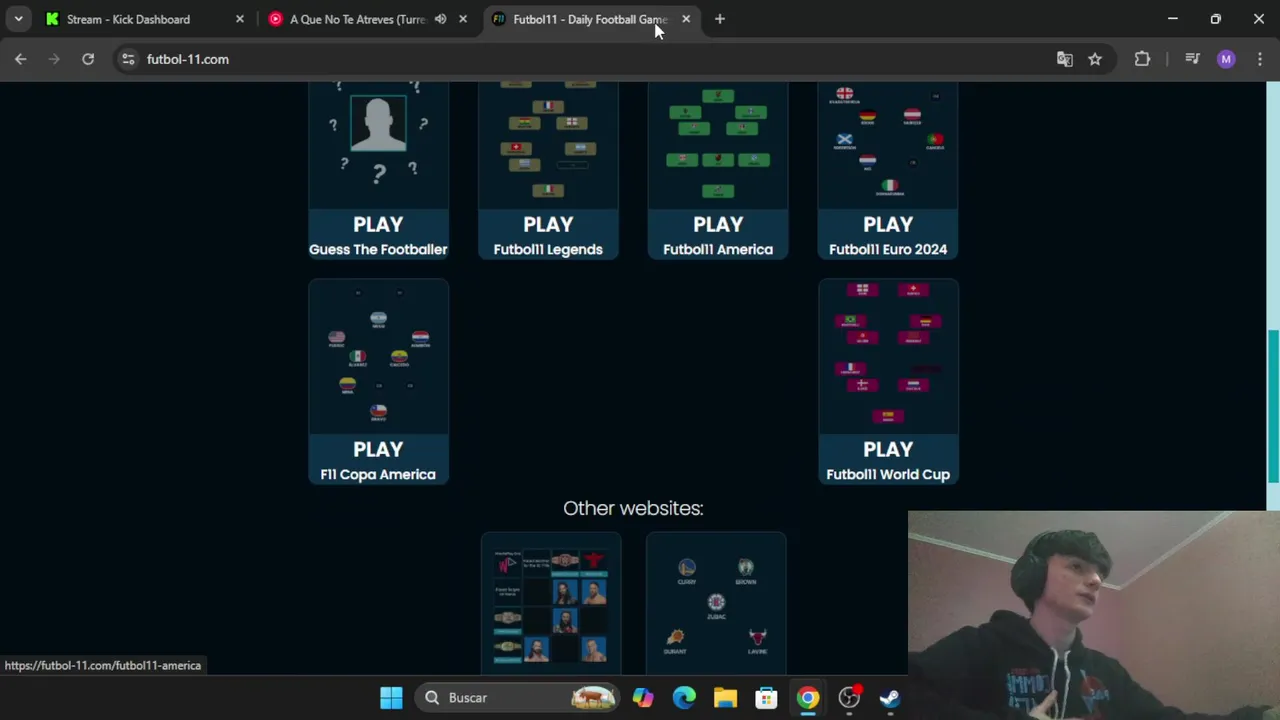Viewport: 1280px width, 720px height.
Task: Open the F11 Copa America flags thumbnail
Action: [x=378, y=357]
